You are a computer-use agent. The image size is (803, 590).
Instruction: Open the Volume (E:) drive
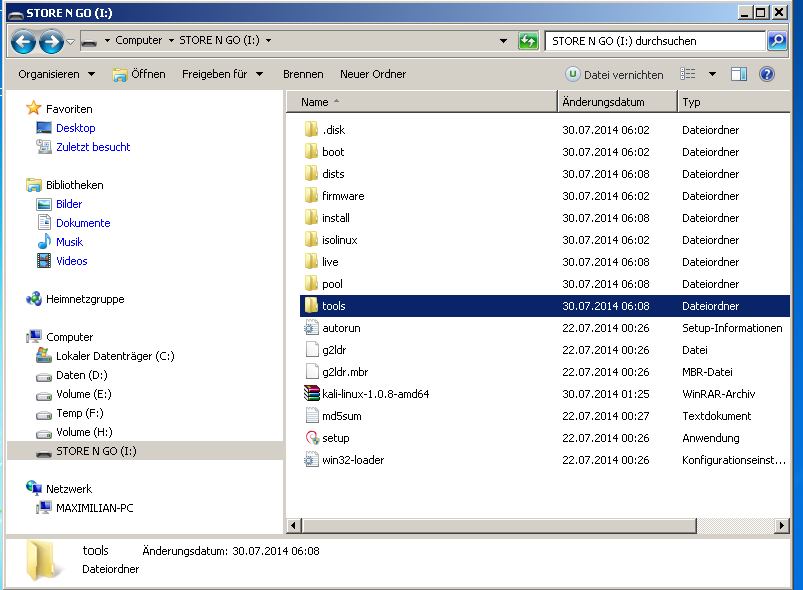click(x=84, y=394)
